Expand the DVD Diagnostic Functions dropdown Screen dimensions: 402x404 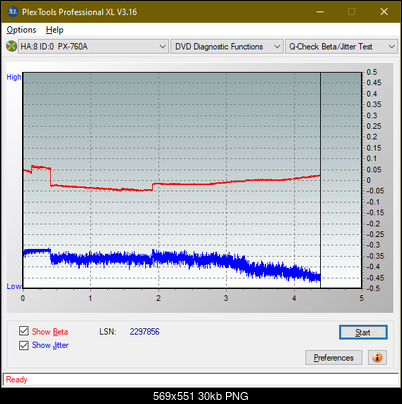tap(227, 46)
